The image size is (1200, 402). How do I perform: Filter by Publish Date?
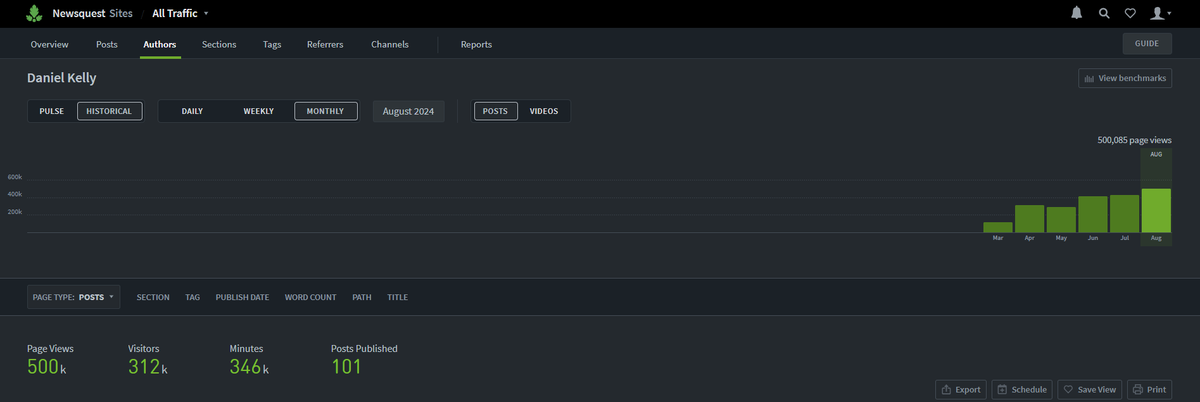pos(242,297)
